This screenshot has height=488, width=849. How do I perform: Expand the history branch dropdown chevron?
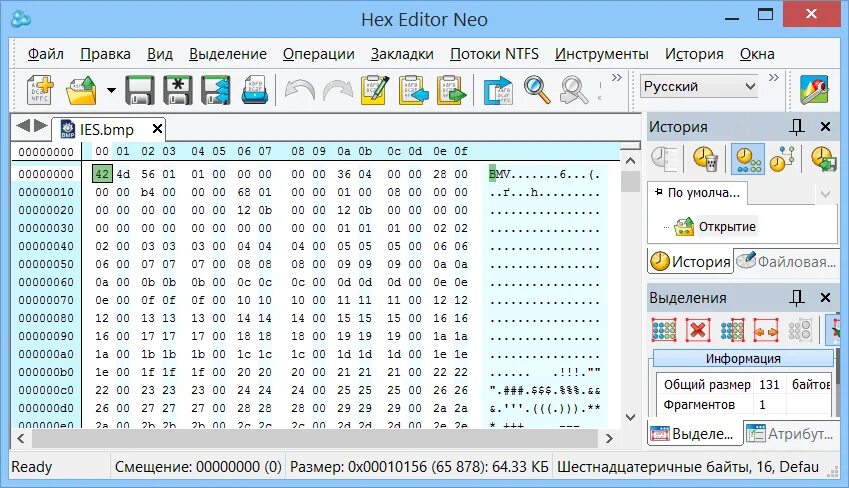[825, 194]
